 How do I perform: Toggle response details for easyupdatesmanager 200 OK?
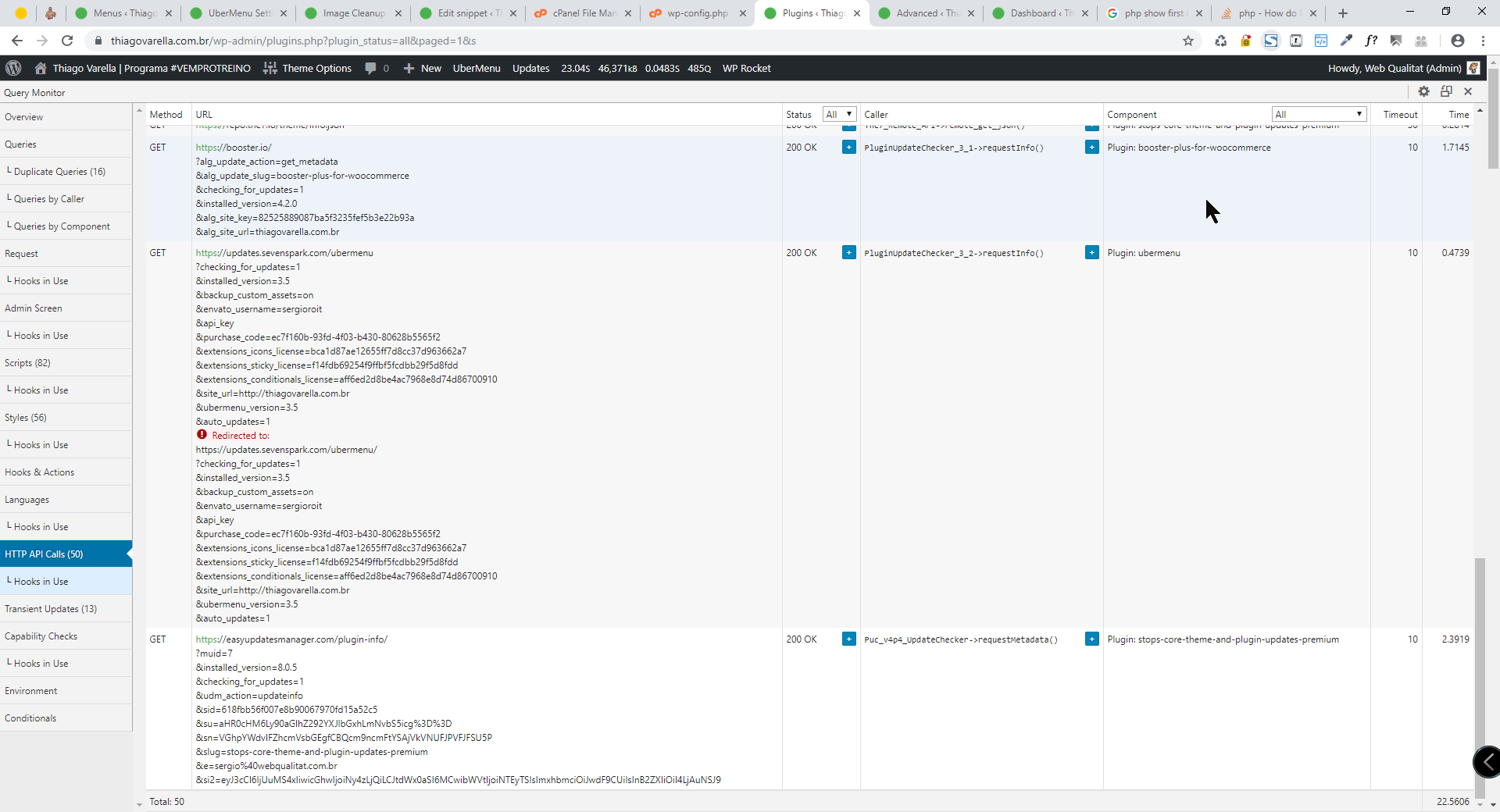(848, 639)
